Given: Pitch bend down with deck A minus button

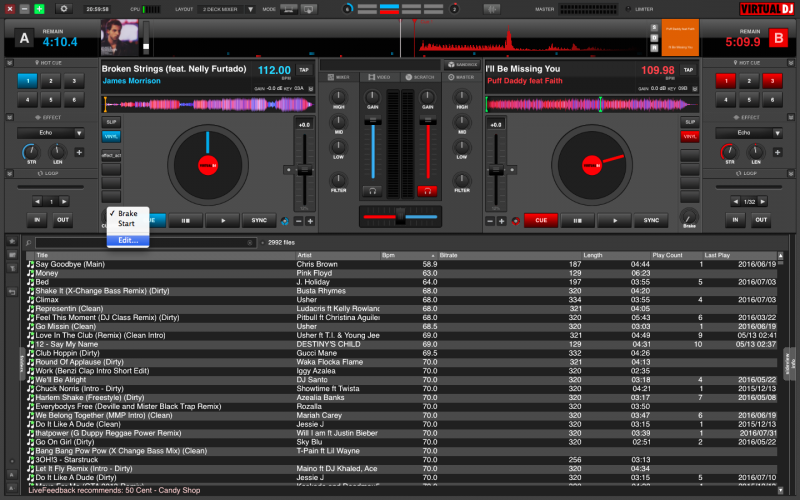Looking at the screenshot, I should coord(298,221).
